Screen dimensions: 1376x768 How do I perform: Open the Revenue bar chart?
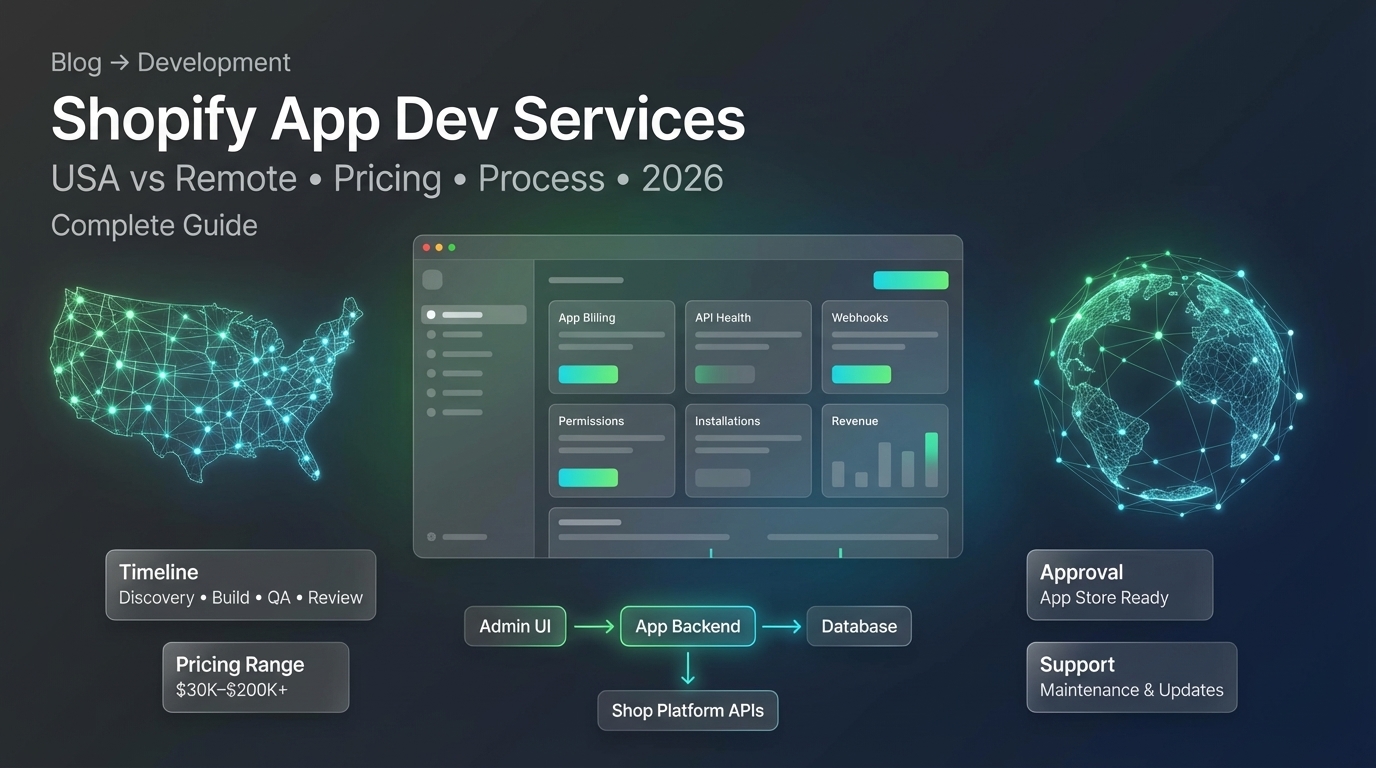point(884,450)
